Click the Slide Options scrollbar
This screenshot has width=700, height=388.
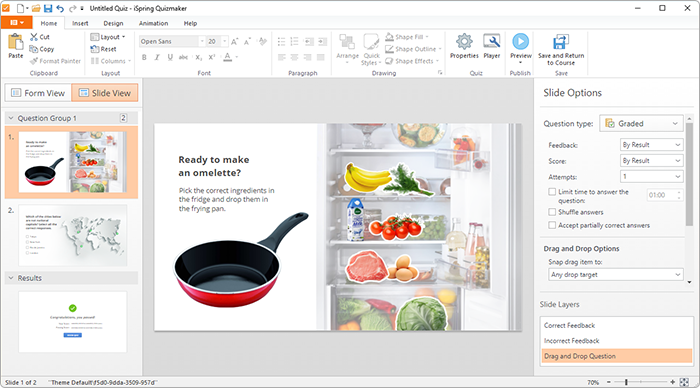pyautogui.click(x=690, y=174)
